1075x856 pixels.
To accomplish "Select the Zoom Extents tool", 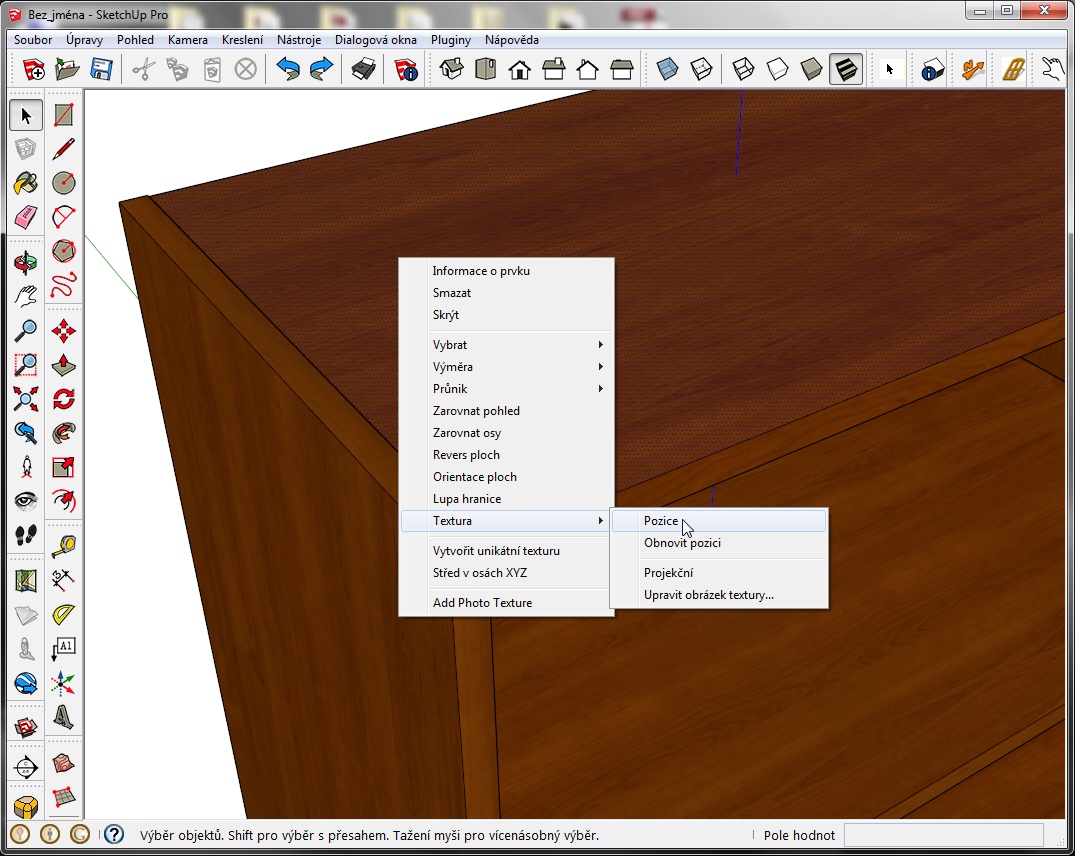I will click(26, 398).
